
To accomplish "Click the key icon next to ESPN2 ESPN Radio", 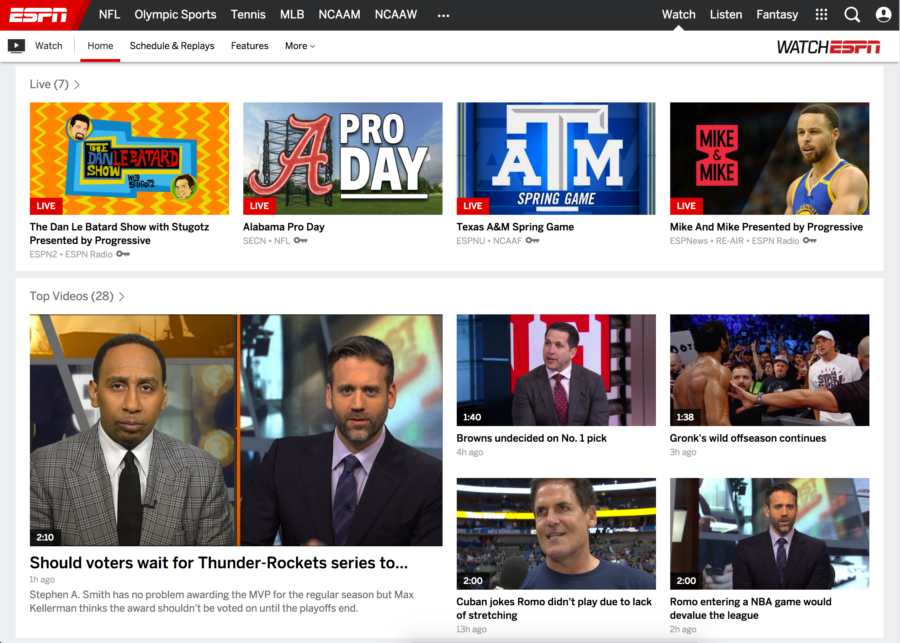I will (122, 254).
